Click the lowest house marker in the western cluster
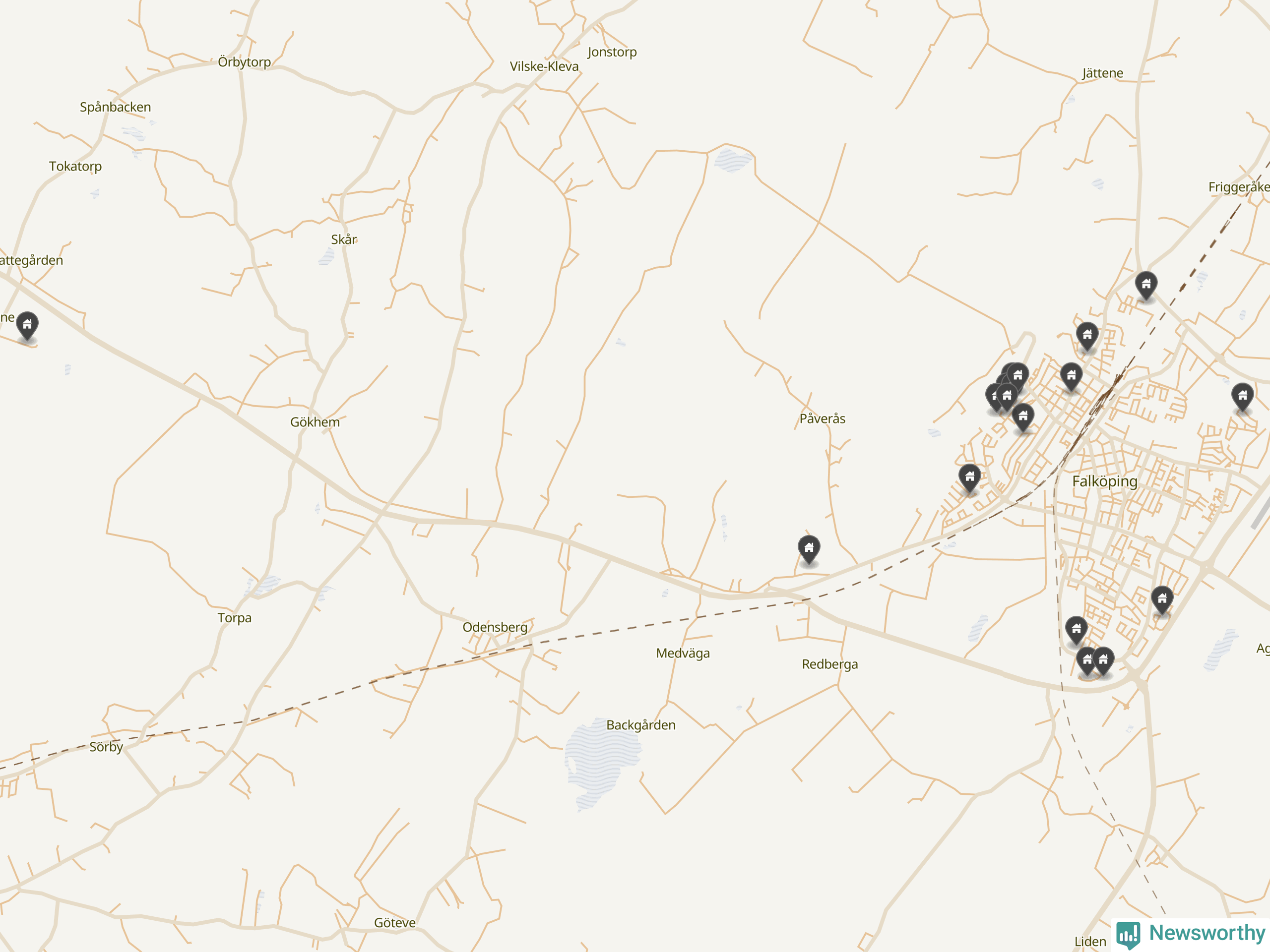Image resolution: width=1270 pixels, height=952 pixels. tap(1023, 417)
